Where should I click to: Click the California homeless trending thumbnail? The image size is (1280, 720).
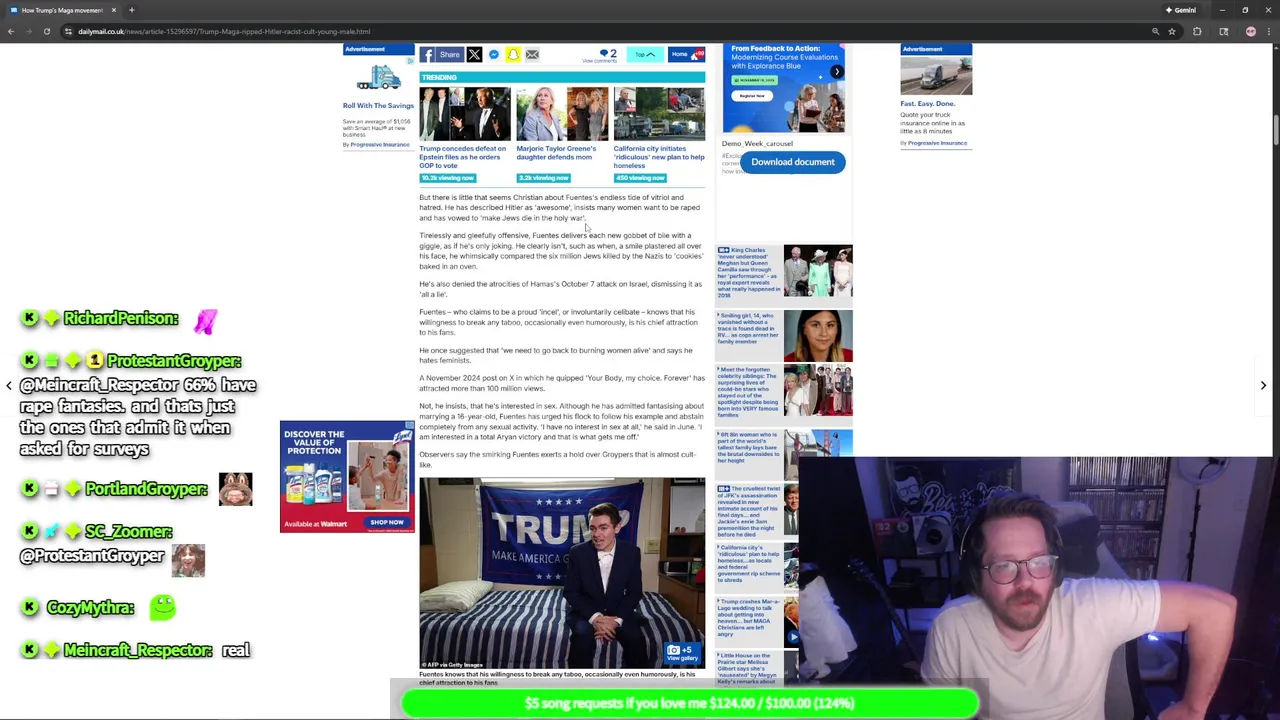pyautogui.click(x=659, y=114)
